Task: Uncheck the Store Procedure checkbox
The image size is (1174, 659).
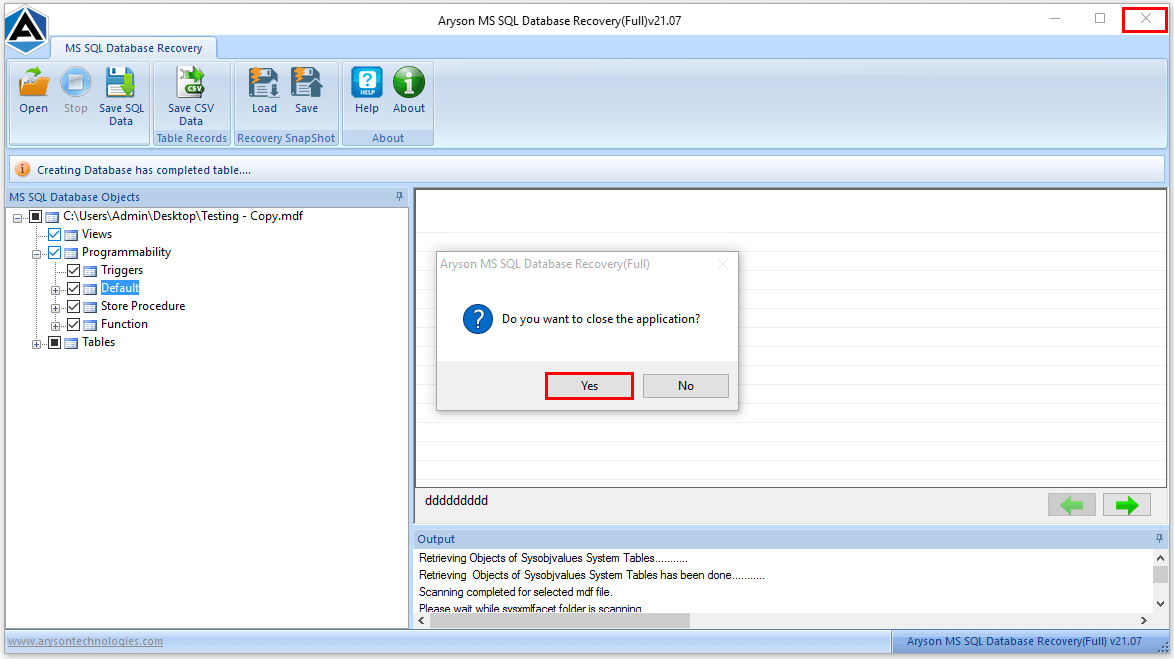Action: (73, 306)
